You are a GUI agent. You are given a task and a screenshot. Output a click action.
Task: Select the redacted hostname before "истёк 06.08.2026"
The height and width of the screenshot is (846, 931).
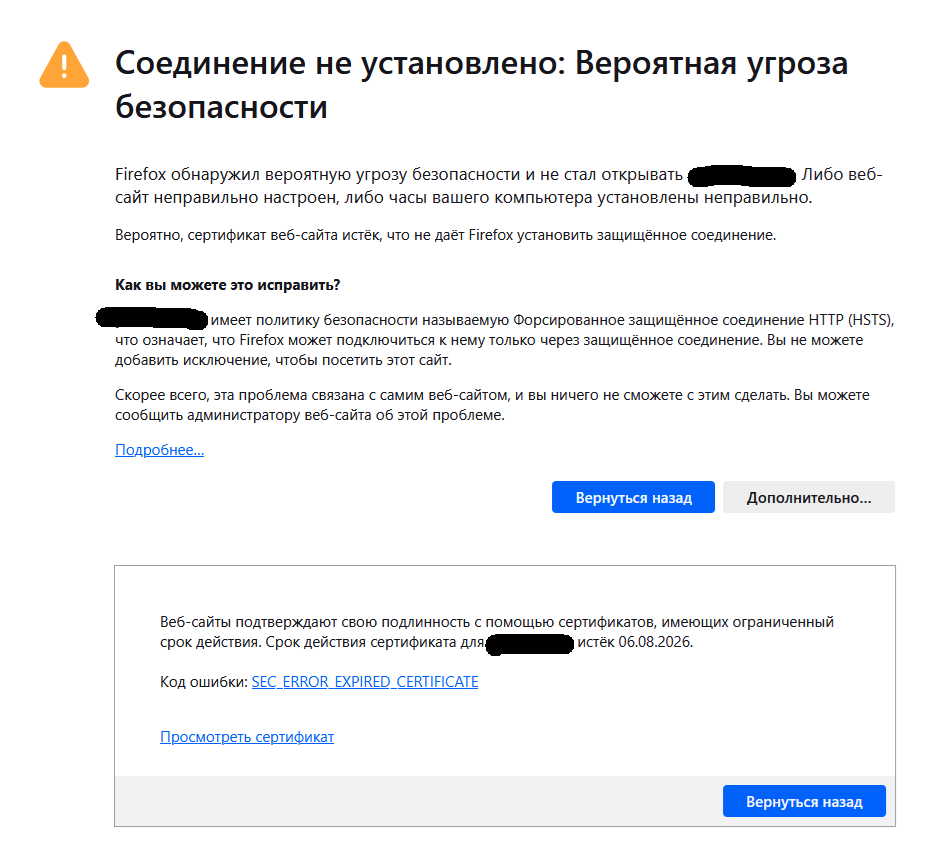point(530,644)
